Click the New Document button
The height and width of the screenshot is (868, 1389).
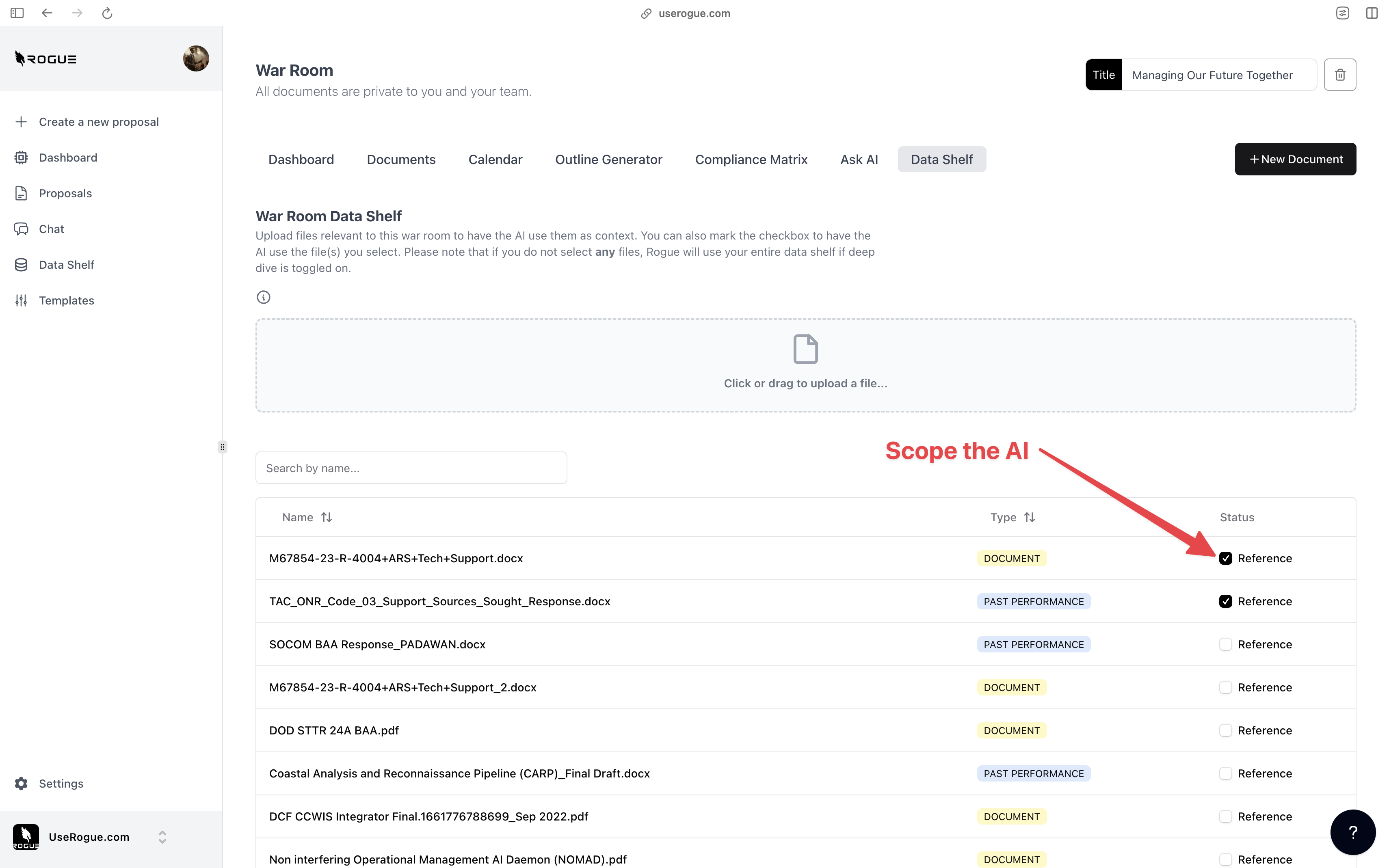1295,160
